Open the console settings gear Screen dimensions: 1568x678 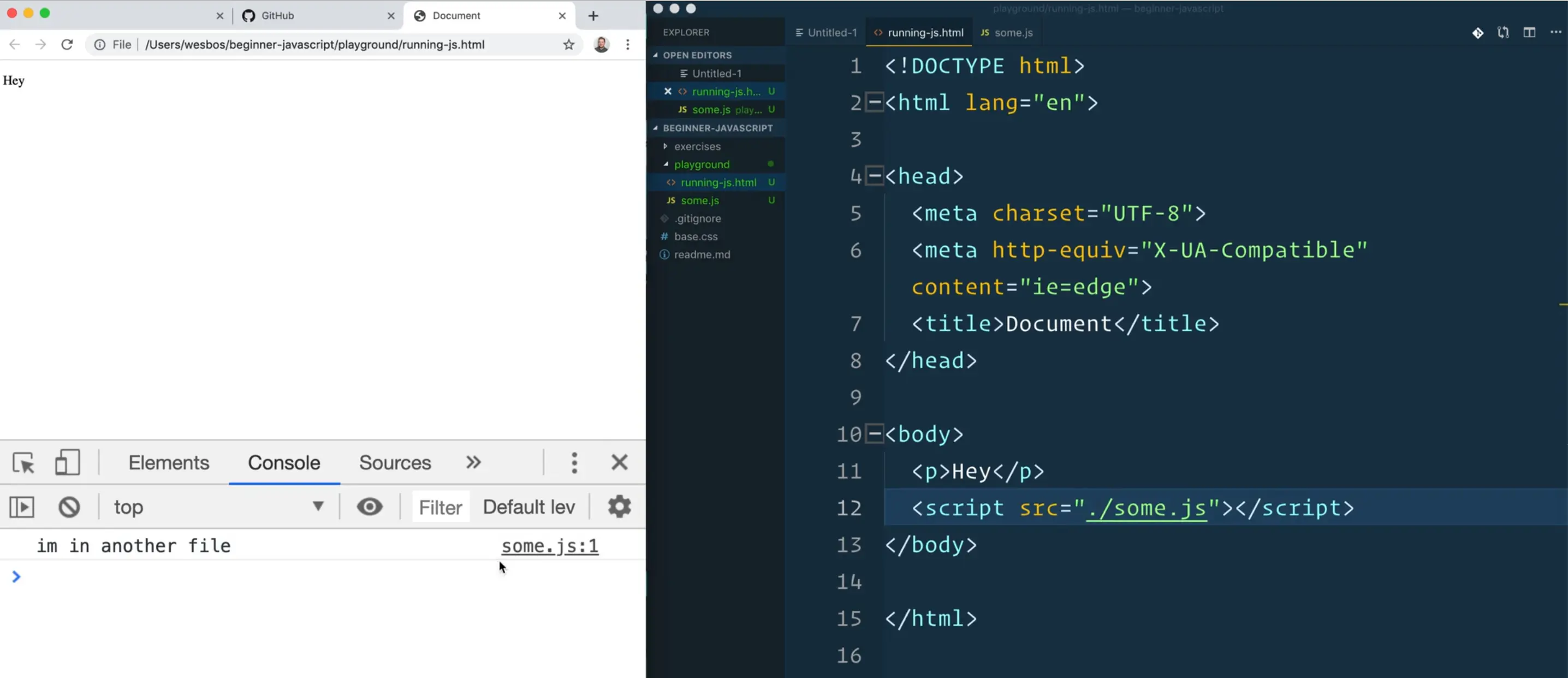pos(619,507)
